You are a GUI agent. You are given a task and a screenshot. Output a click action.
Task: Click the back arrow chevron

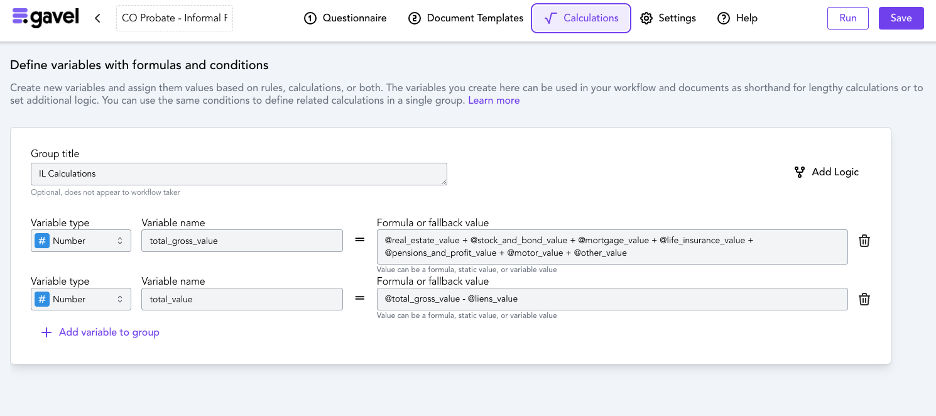97,18
